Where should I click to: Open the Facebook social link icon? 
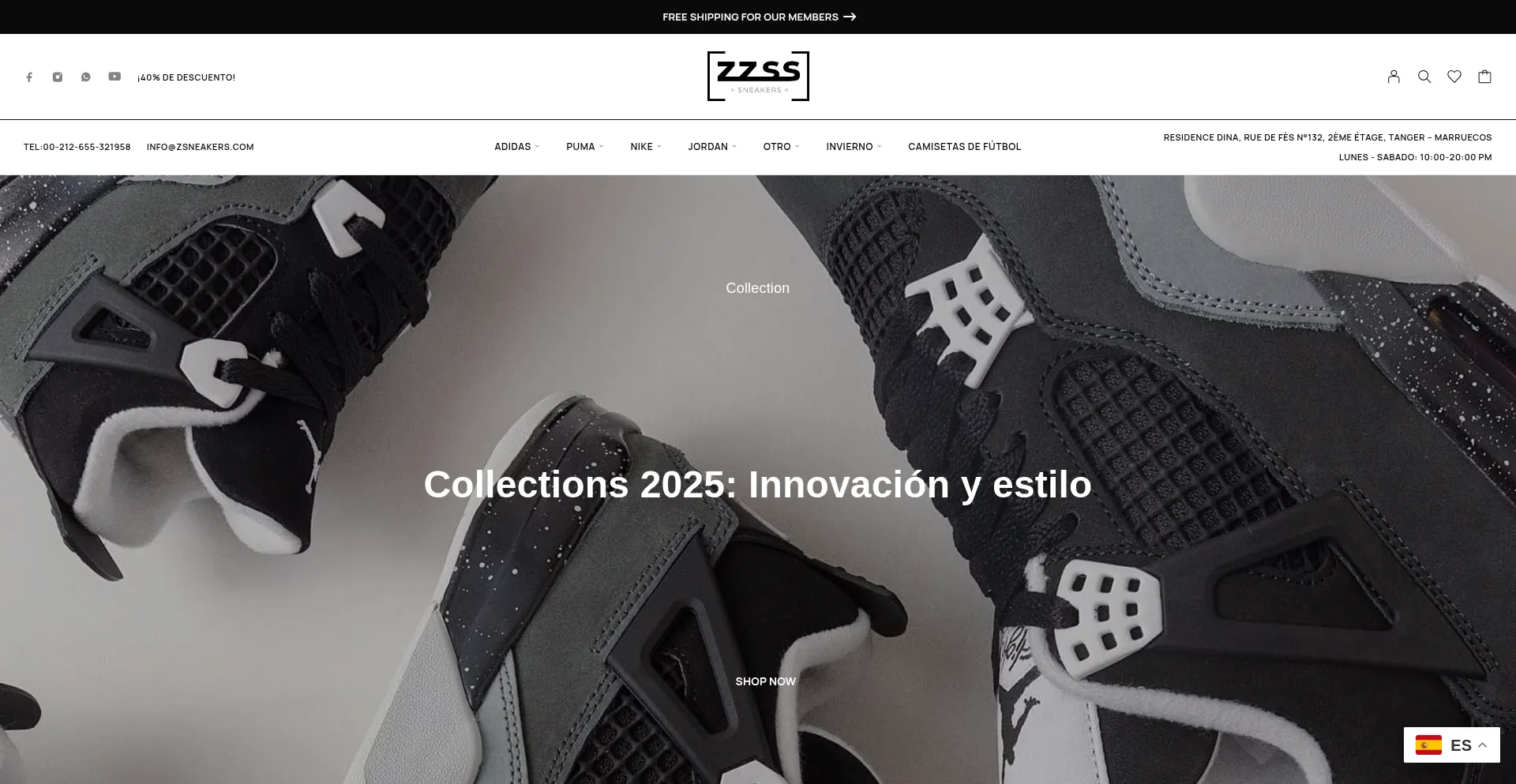(29, 77)
